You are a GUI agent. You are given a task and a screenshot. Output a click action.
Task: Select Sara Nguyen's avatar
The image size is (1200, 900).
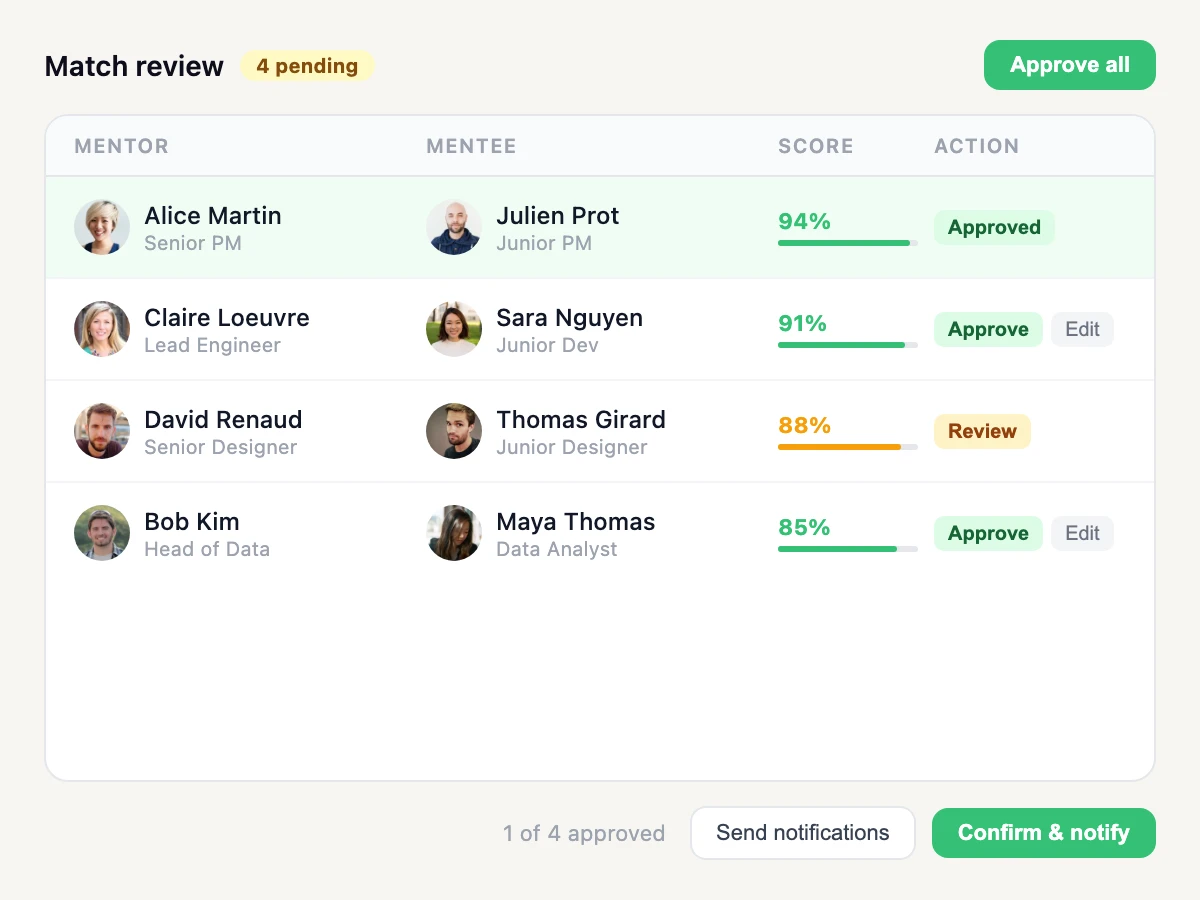point(454,329)
